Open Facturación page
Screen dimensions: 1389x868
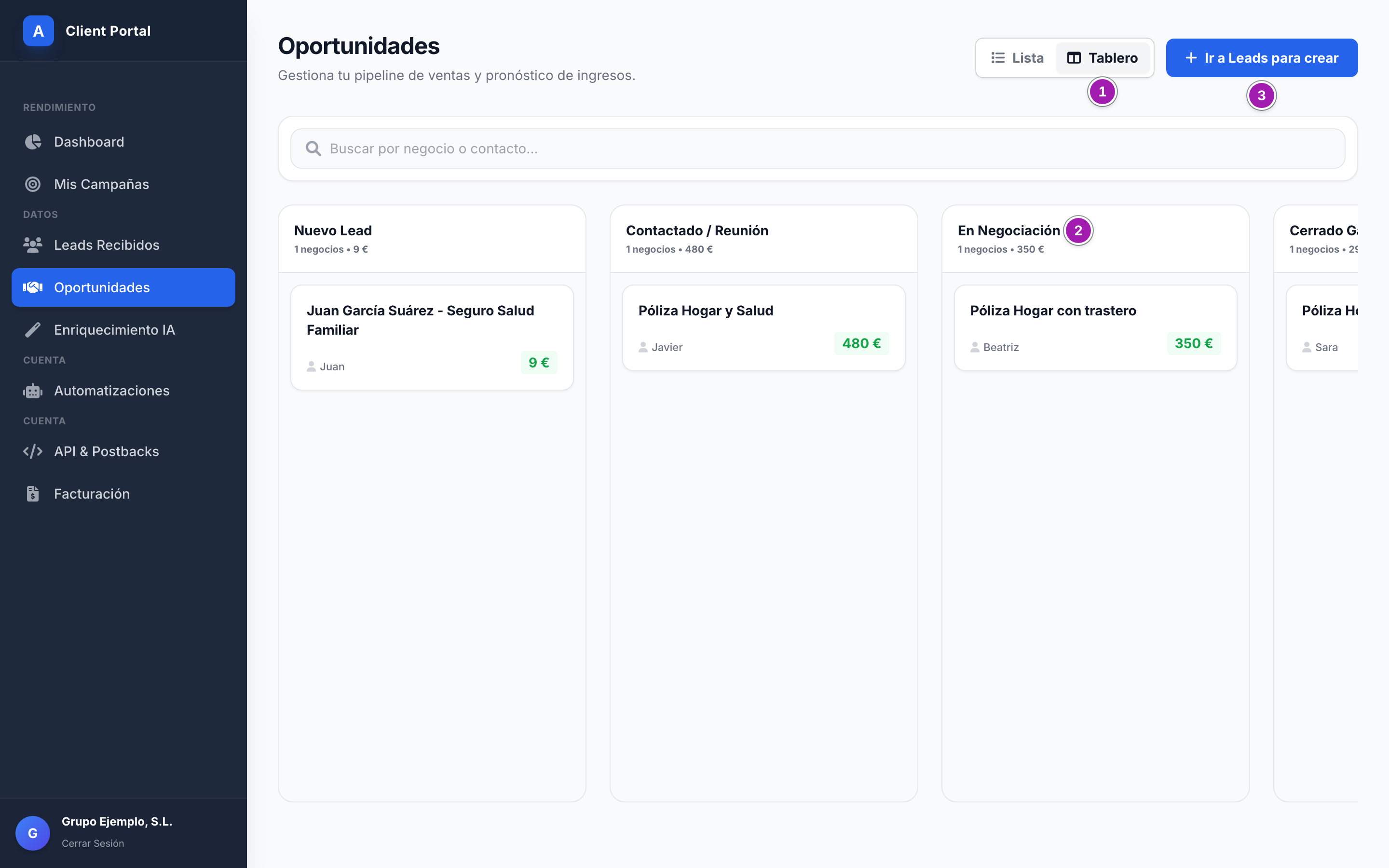point(123,494)
